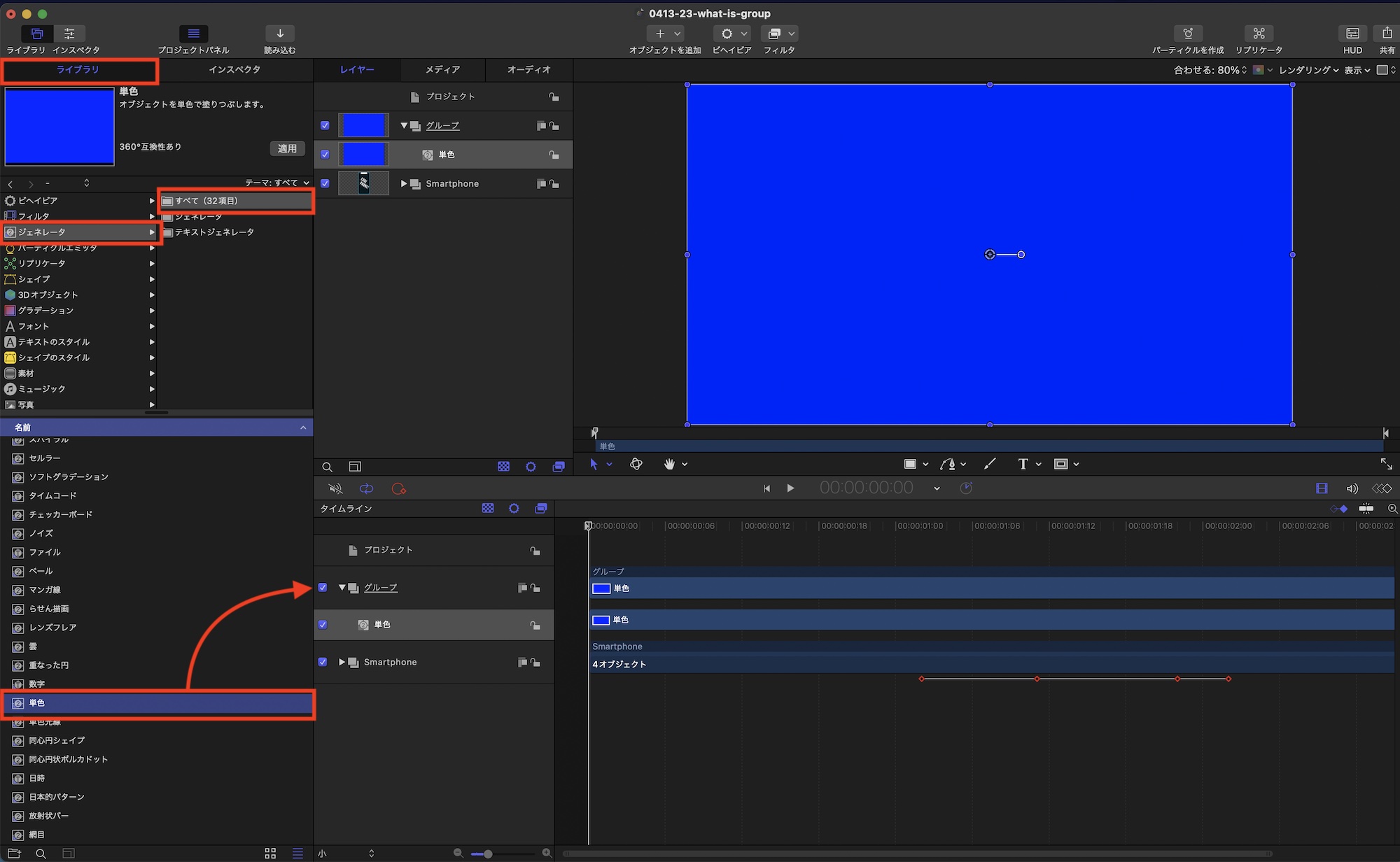Click the 適用 button

[287, 148]
